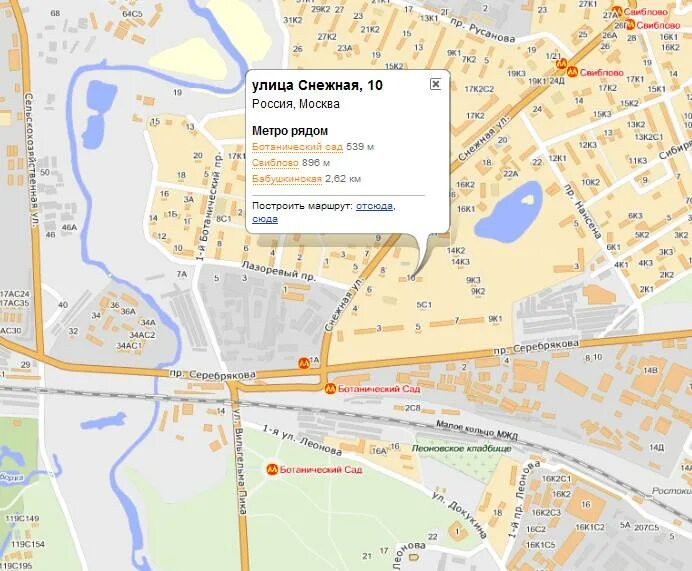Click Ботанический Сад metro icon below пр. Серебрякова
Image resolution: width=692 pixels, height=571 pixels.
click(330, 389)
